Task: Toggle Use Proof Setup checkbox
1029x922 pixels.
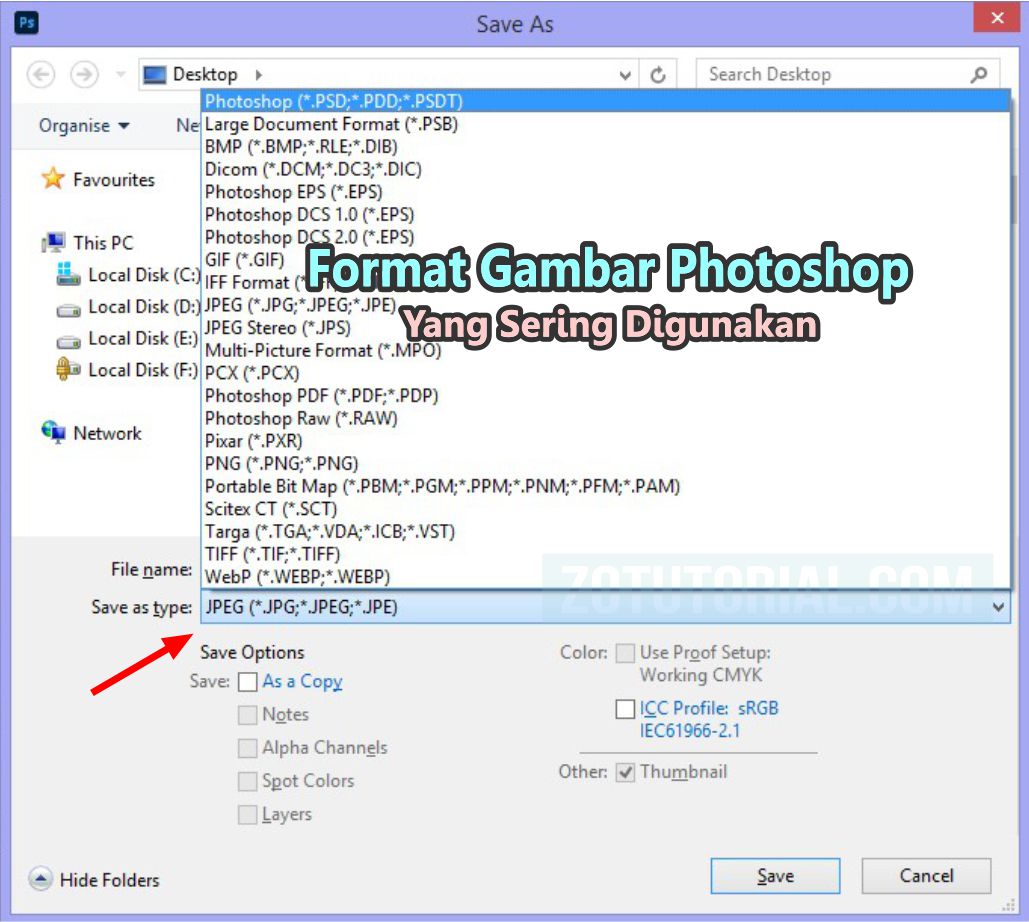Action: coord(625,653)
